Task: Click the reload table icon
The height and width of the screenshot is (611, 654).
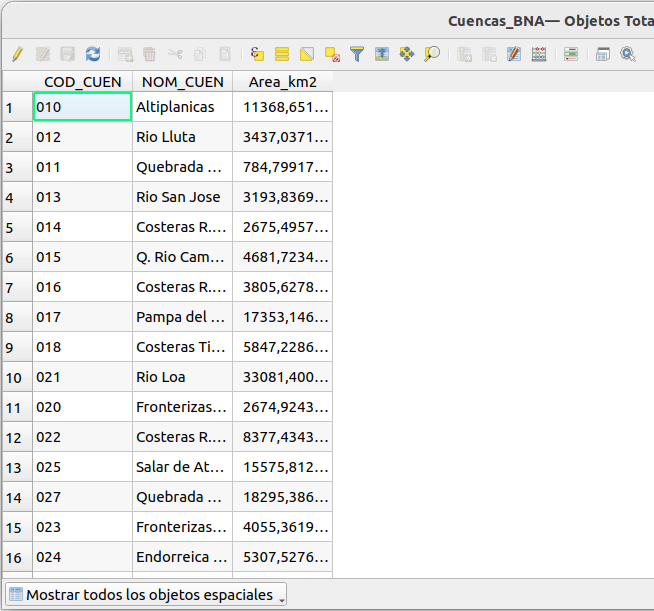Action: tap(93, 54)
